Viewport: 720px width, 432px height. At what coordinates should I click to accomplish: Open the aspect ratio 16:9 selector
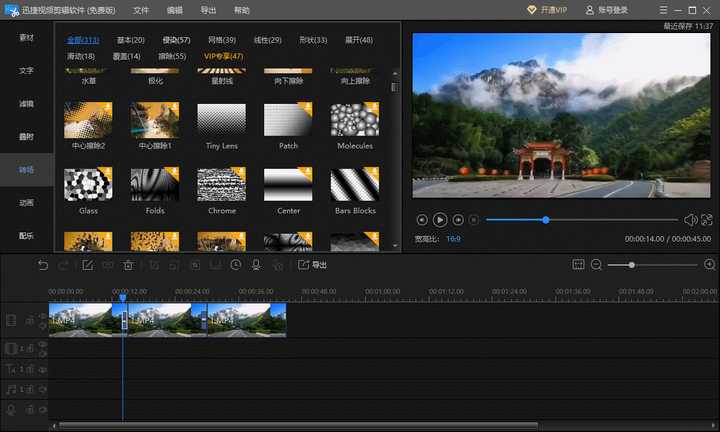click(453, 239)
